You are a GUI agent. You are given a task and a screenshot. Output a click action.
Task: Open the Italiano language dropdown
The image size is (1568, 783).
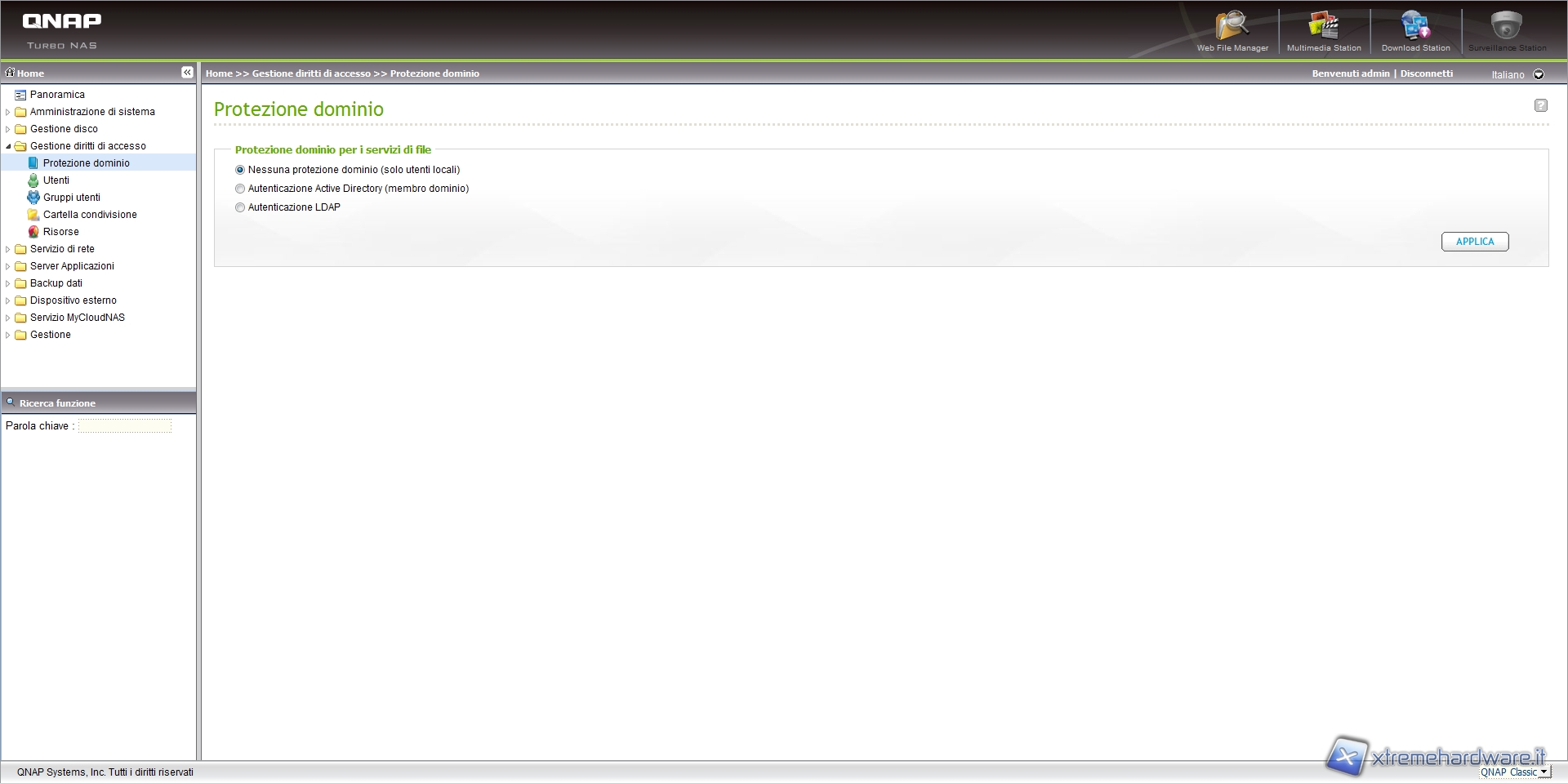[x=1539, y=74]
